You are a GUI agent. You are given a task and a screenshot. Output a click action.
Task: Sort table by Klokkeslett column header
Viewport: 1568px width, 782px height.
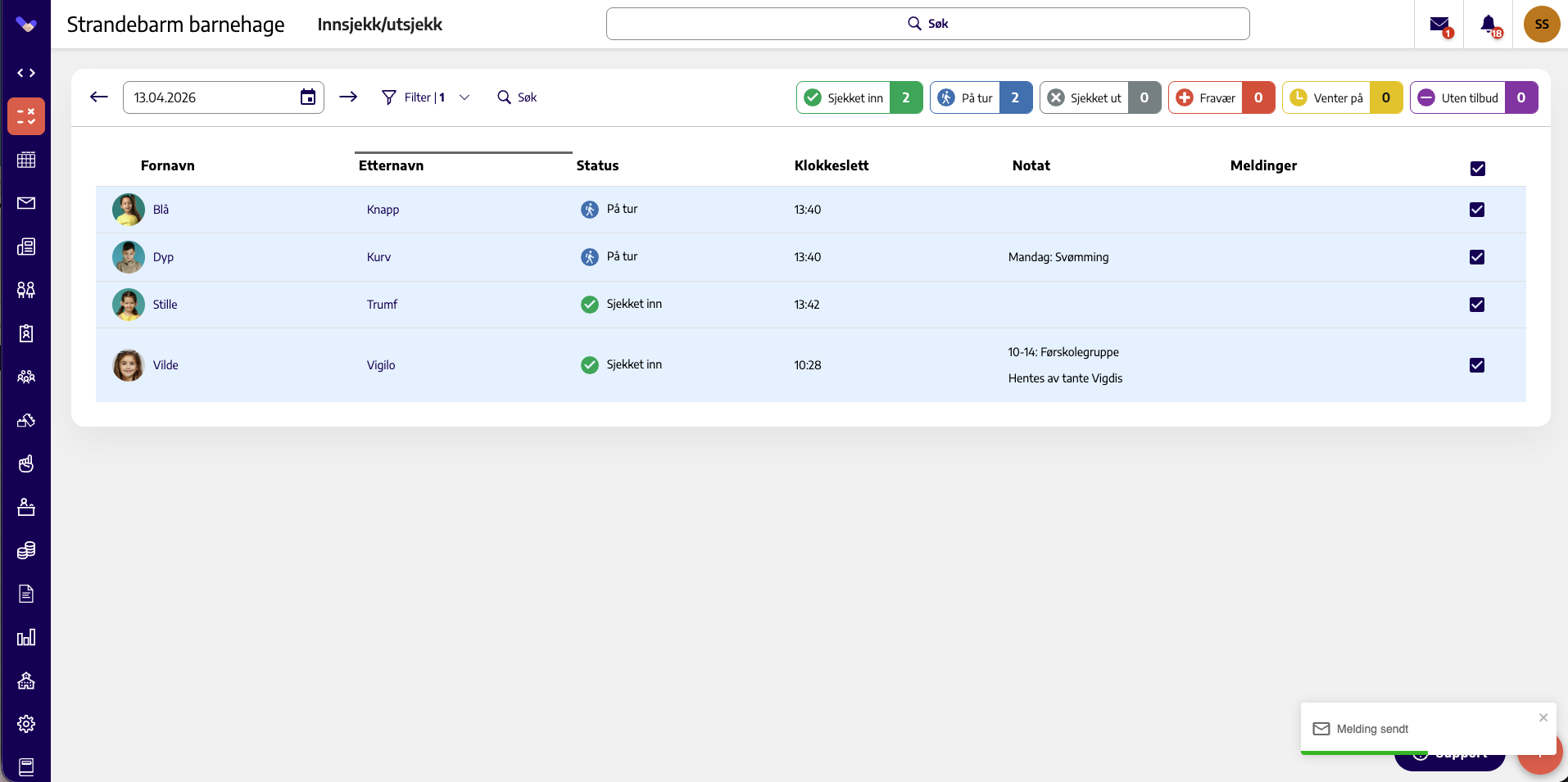pyautogui.click(x=832, y=165)
